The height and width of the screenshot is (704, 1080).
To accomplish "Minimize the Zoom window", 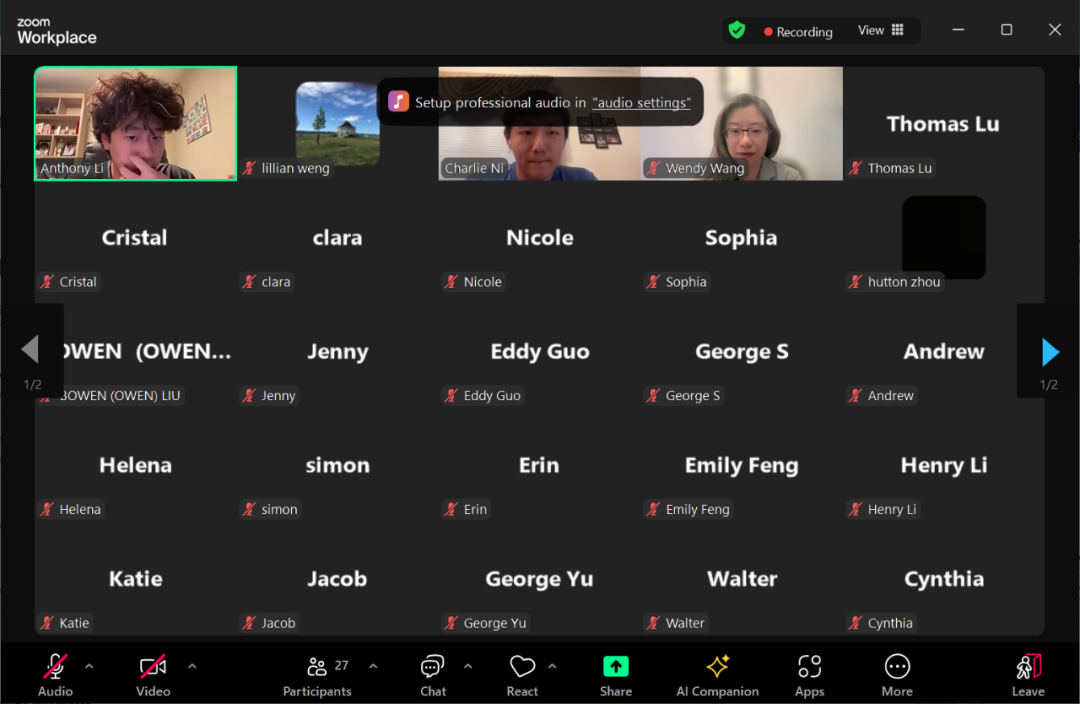I will [x=958, y=30].
